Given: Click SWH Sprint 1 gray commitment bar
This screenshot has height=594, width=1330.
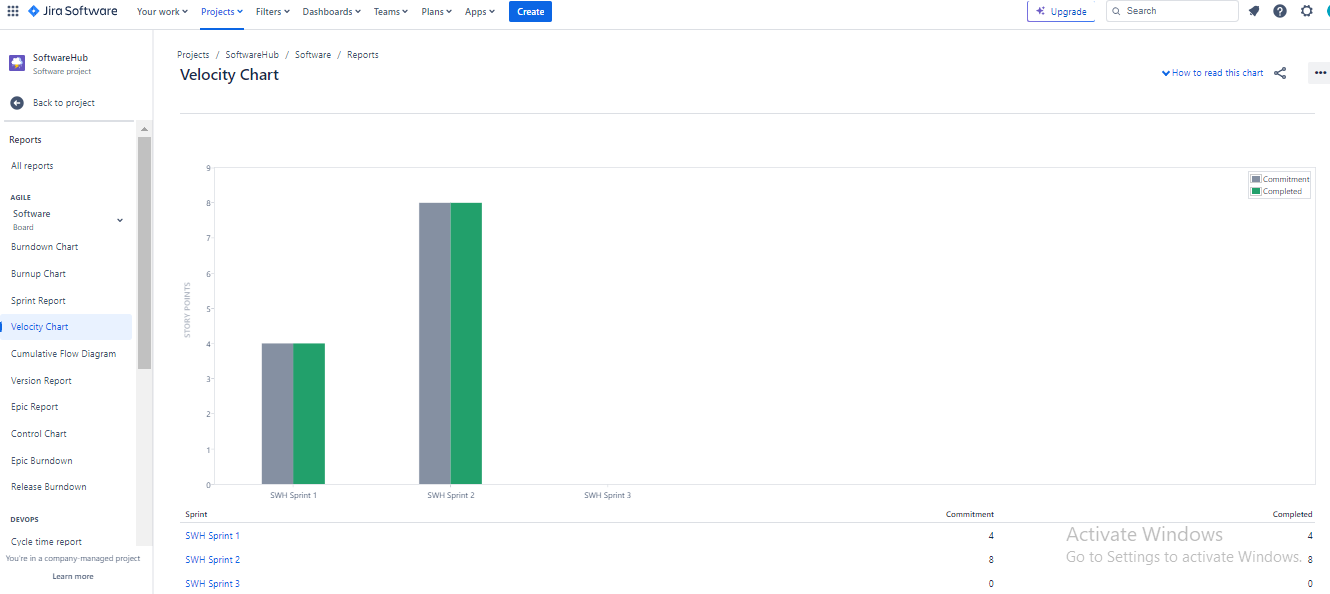Looking at the screenshot, I should [278, 414].
